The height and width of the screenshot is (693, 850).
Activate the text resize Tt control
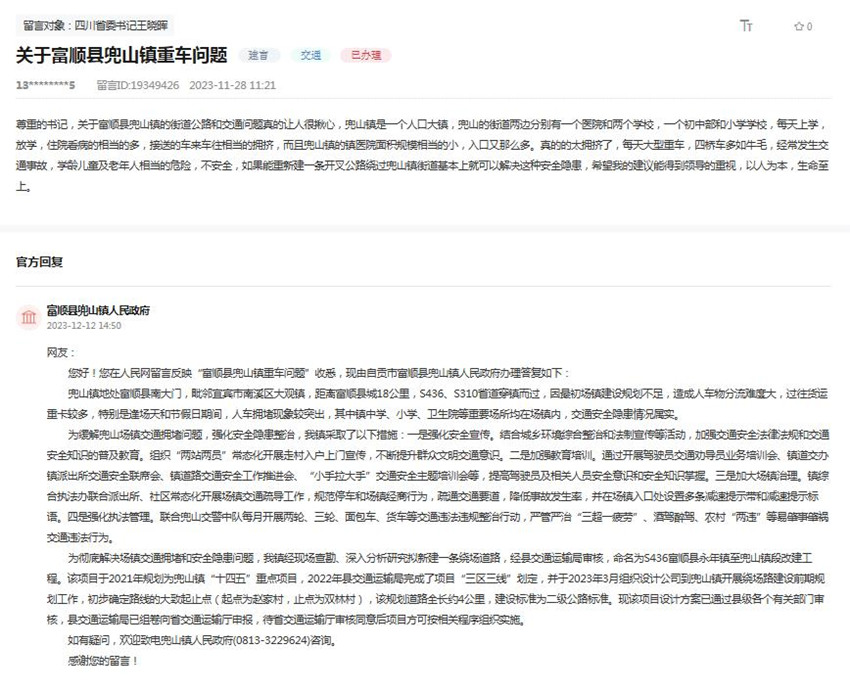[747, 26]
